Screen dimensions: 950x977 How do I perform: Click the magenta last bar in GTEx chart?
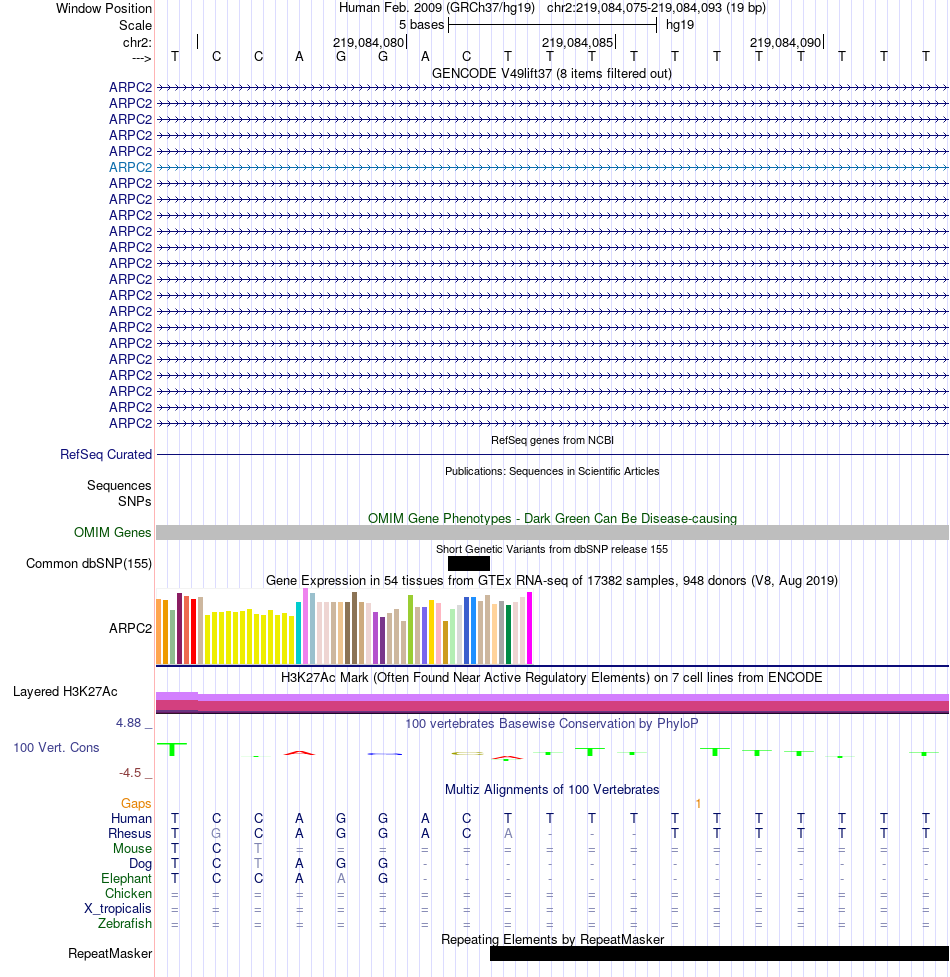pos(530,628)
